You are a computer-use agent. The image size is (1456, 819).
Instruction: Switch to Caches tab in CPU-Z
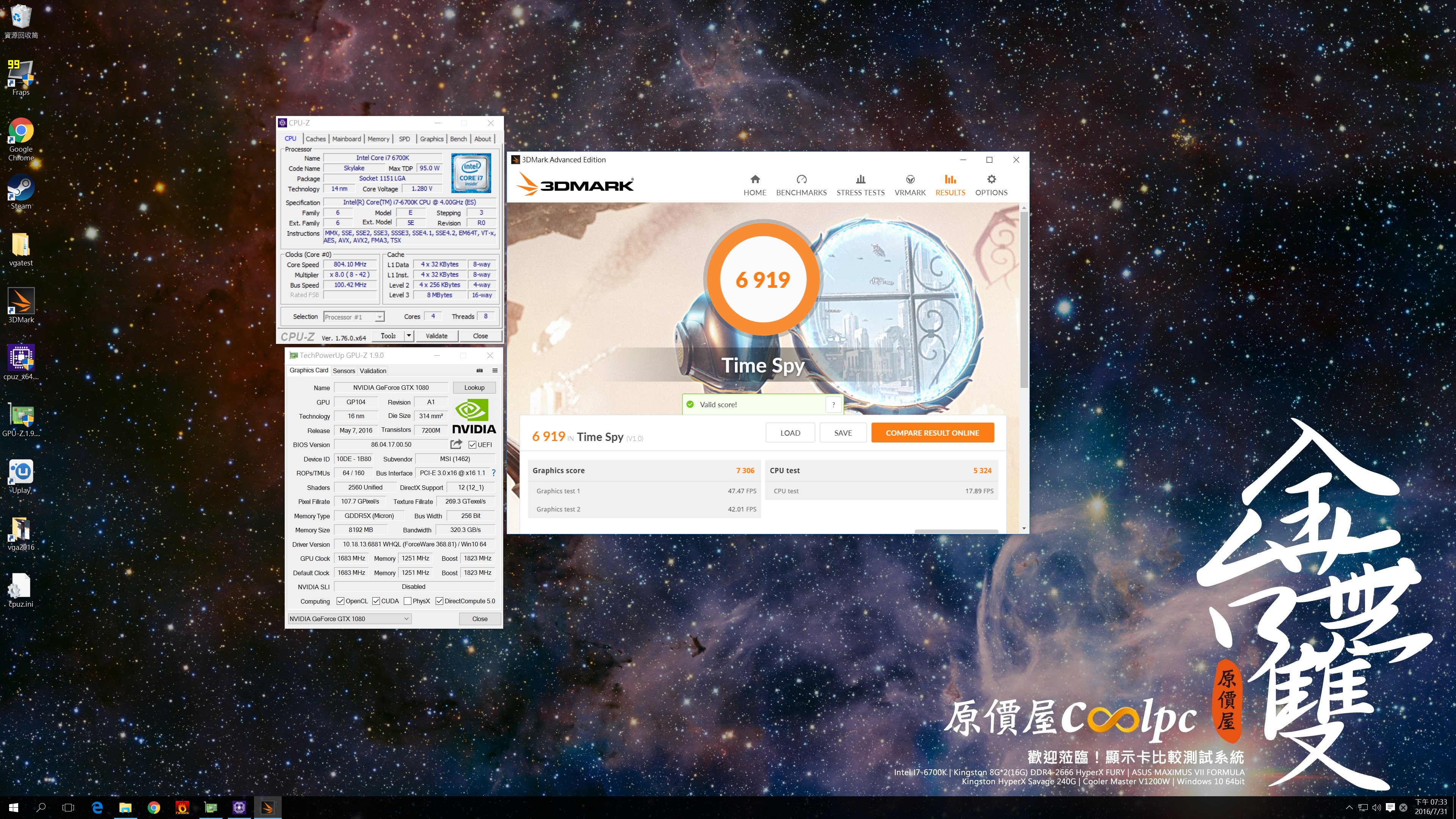(x=315, y=139)
